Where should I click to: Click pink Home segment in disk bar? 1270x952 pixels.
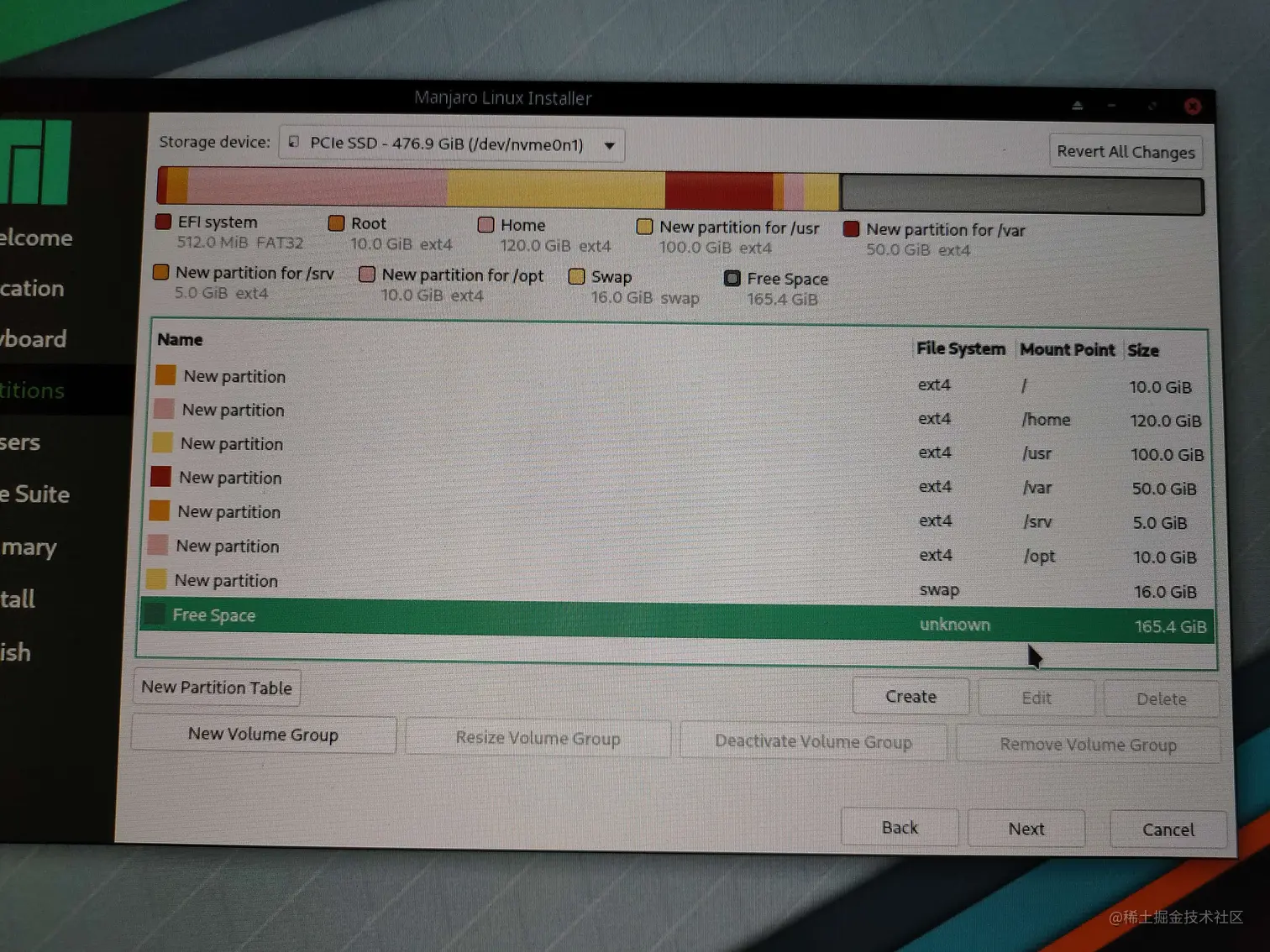point(317,186)
